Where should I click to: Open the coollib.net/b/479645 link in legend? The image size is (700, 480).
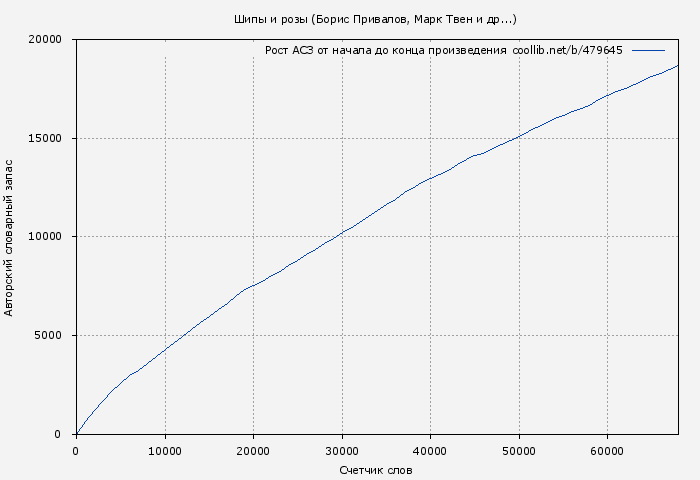567,50
